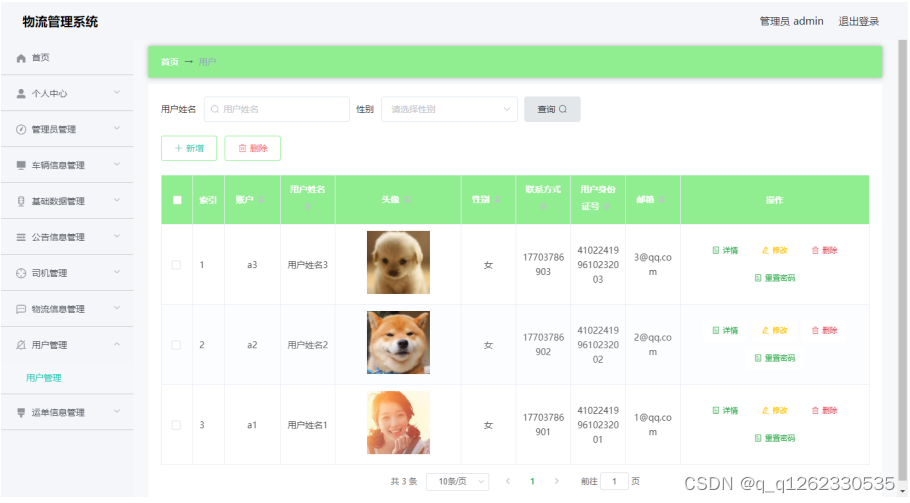Check the checkbox for row a1
Viewport: 910px width, 503px height.
pyautogui.click(x=176, y=425)
